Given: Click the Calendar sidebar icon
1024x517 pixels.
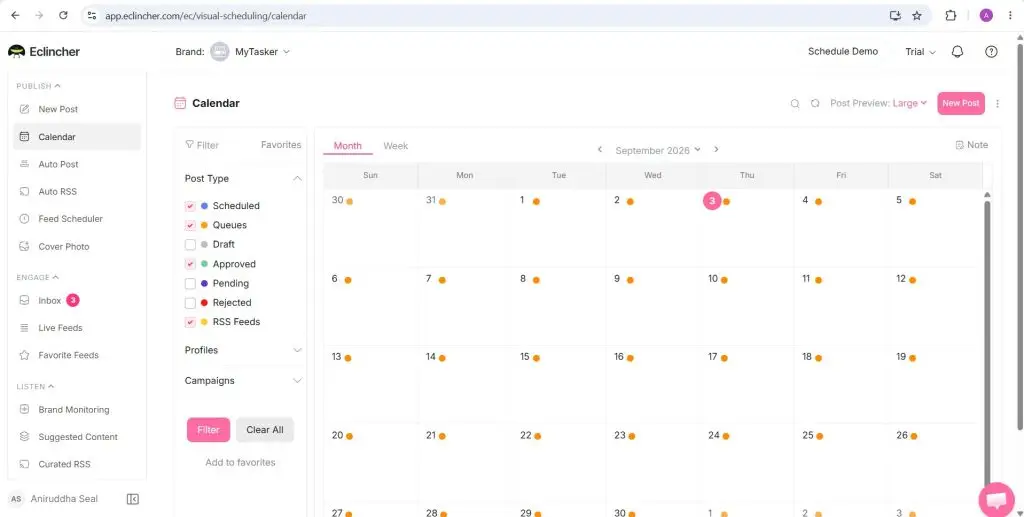Looking at the screenshot, I should tap(24, 137).
